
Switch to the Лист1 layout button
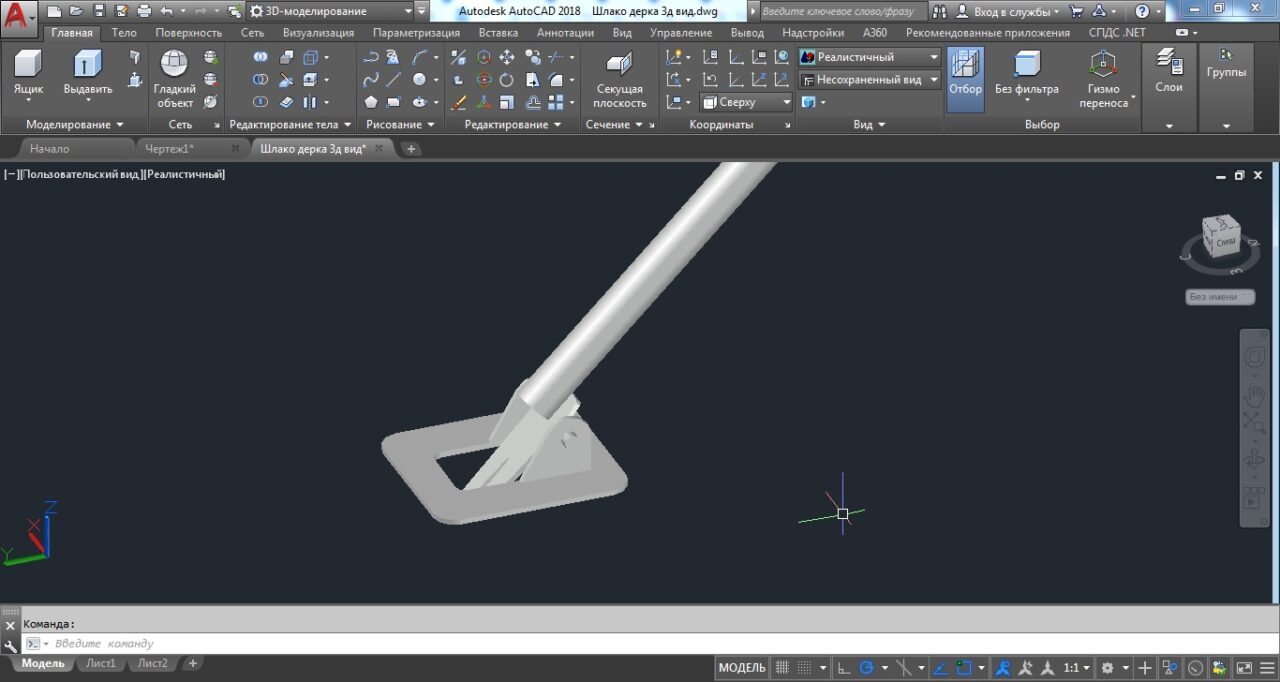tap(99, 663)
